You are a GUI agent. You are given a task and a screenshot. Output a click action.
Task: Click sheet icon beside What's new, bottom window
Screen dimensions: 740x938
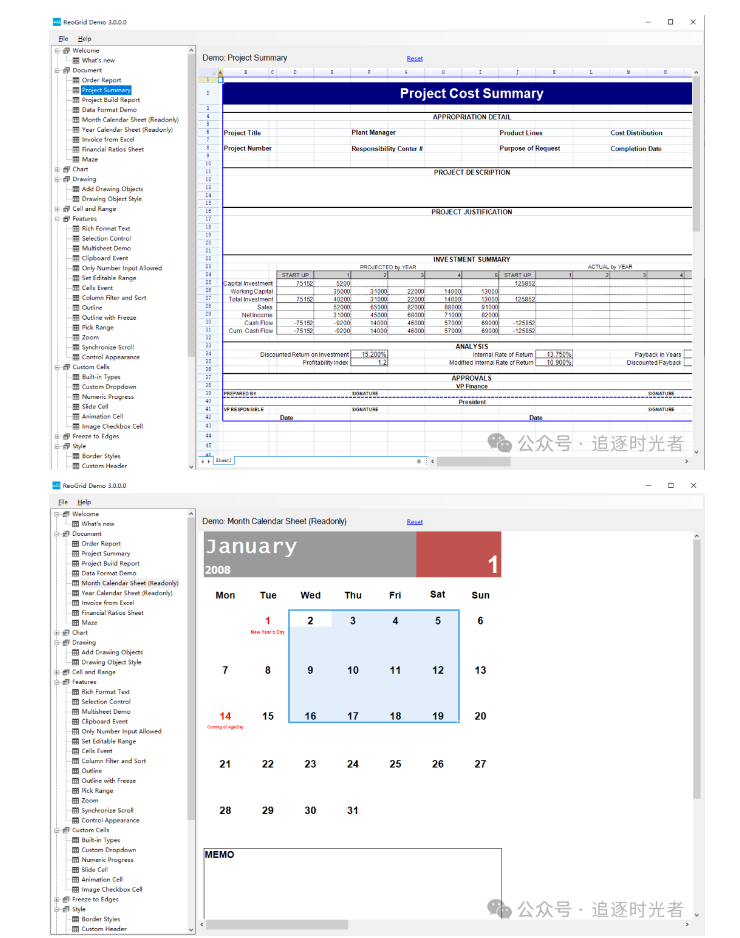point(75,523)
